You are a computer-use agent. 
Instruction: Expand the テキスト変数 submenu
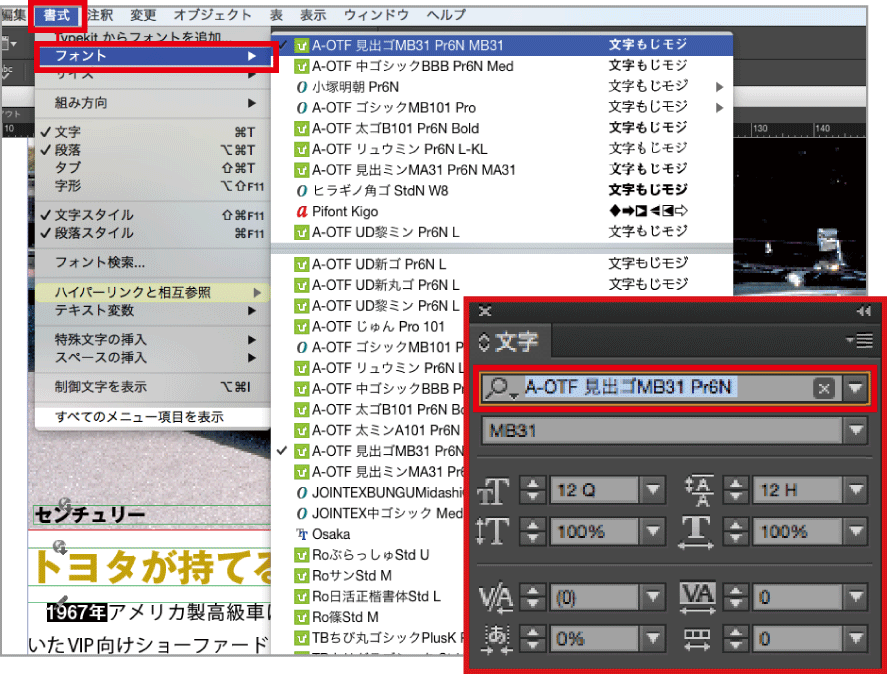point(153,311)
